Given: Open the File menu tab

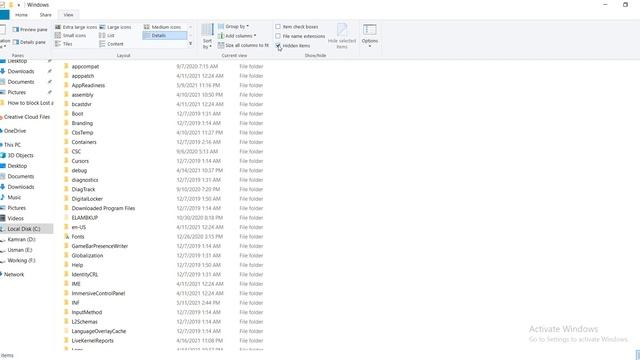Looking at the screenshot, I should point(4,15).
